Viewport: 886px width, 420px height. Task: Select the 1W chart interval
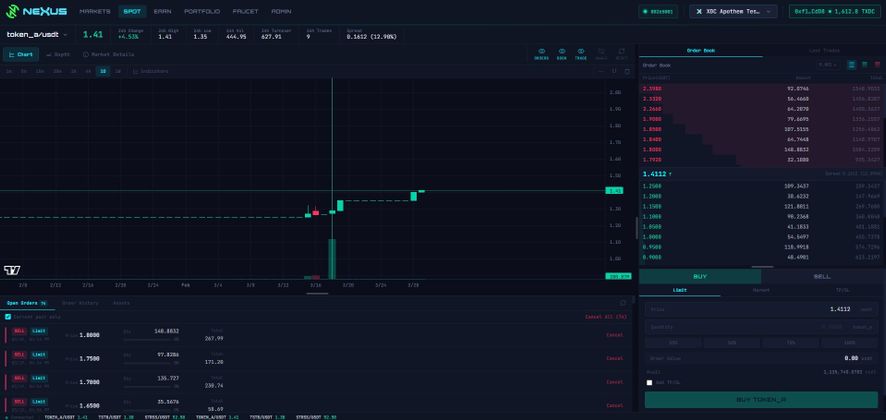(118, 71)
